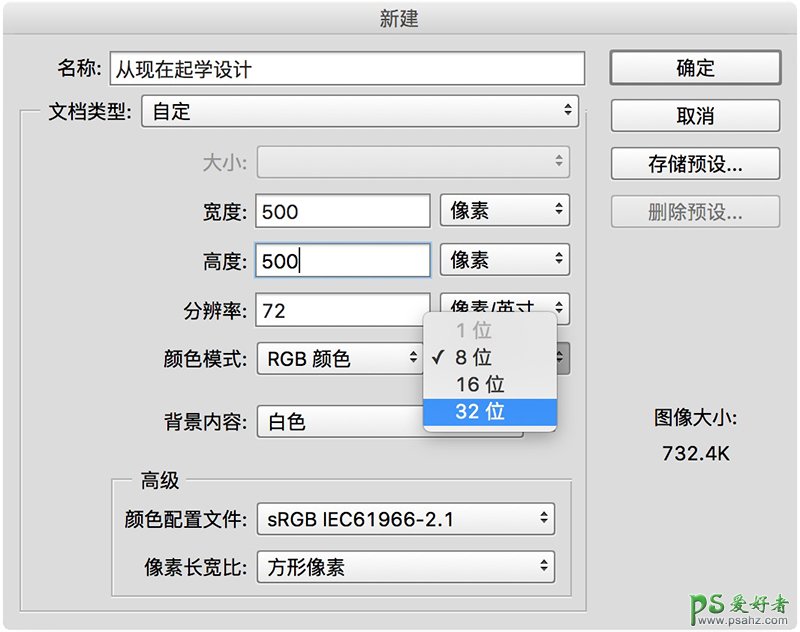Open the 高度 unit dropdown 像素
The width and height of the screenshot is (800, 632).
[505, 260]
